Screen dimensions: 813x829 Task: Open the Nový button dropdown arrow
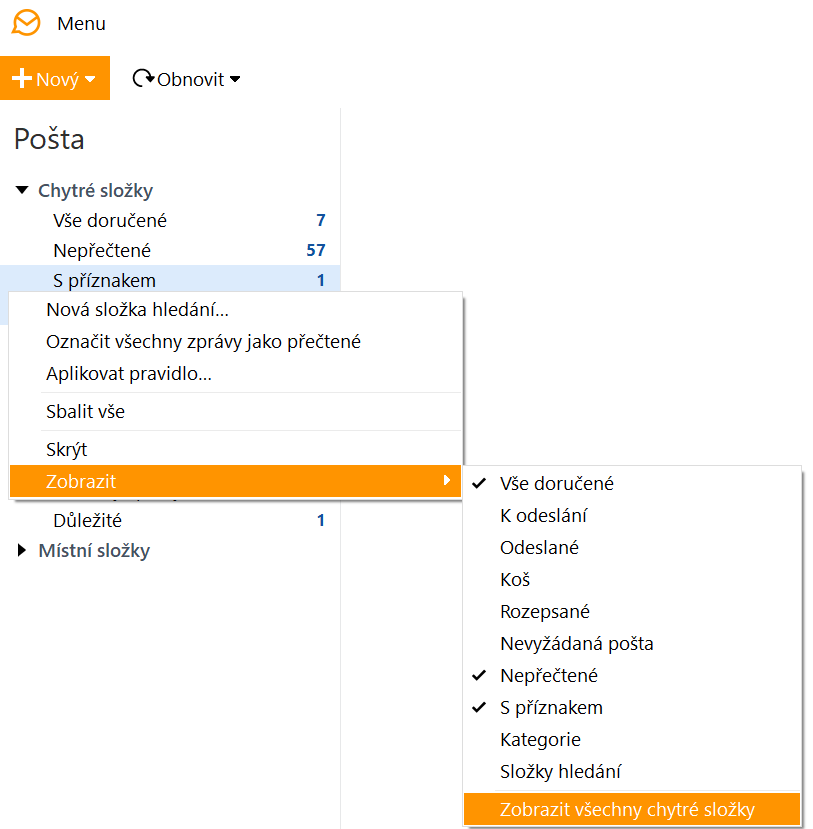(90, 79)
